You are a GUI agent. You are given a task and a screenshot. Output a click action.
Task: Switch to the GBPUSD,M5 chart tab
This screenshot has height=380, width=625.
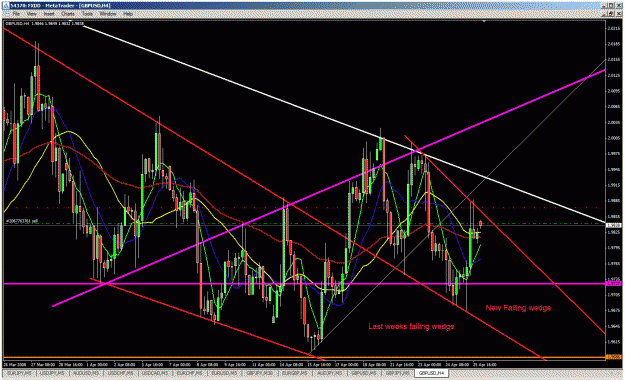coord(364,373)
